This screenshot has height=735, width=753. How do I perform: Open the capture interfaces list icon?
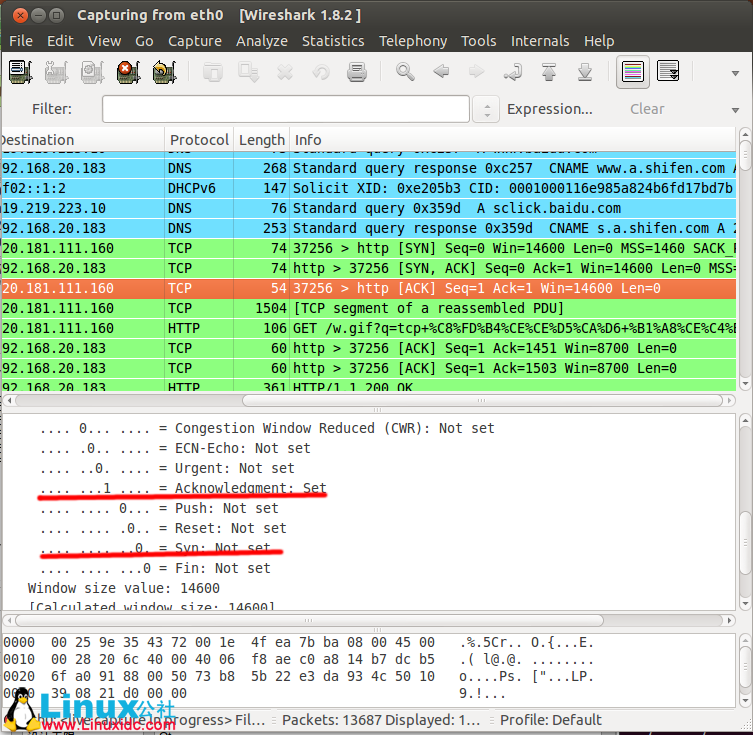tap(21, 72)
